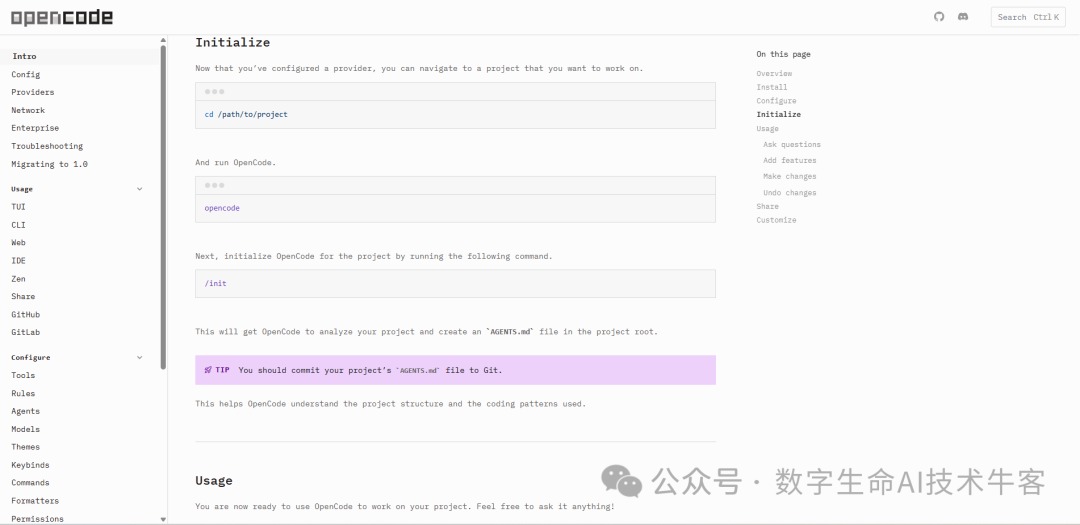1080x525 pixels.
Task: Click the sidebar scroll-down arrow
Action: (163, 519)
